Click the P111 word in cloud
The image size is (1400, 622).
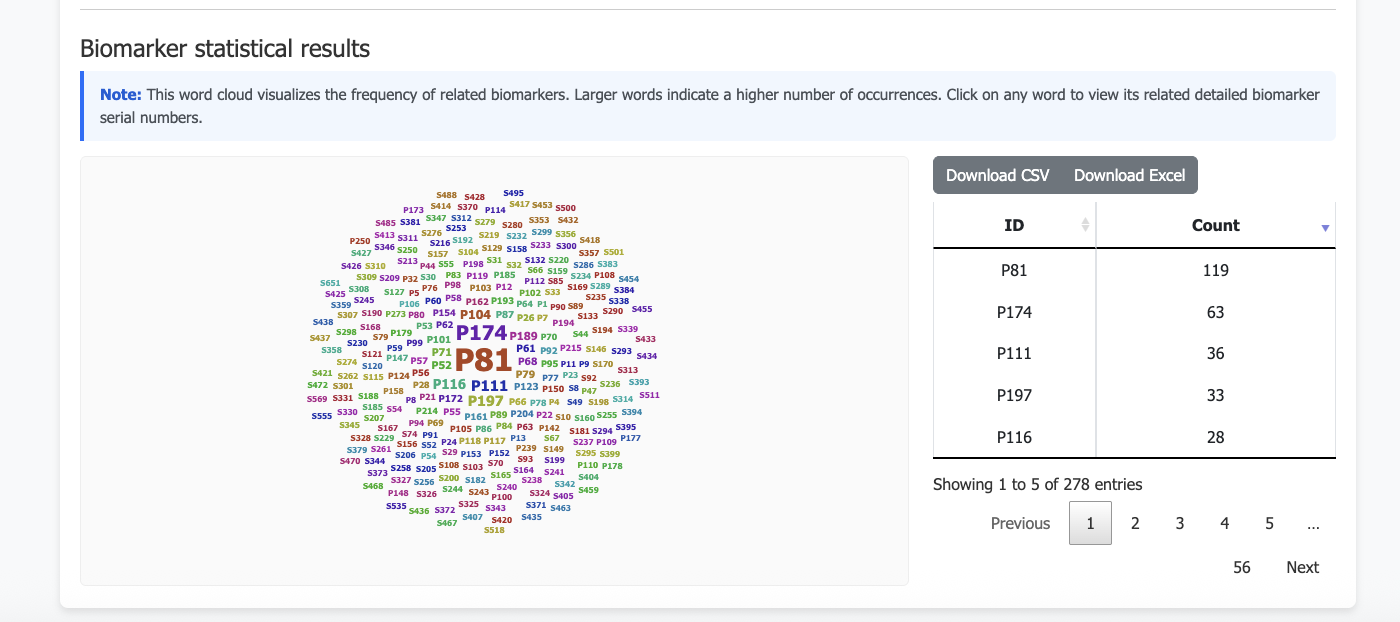click(490, 385)
